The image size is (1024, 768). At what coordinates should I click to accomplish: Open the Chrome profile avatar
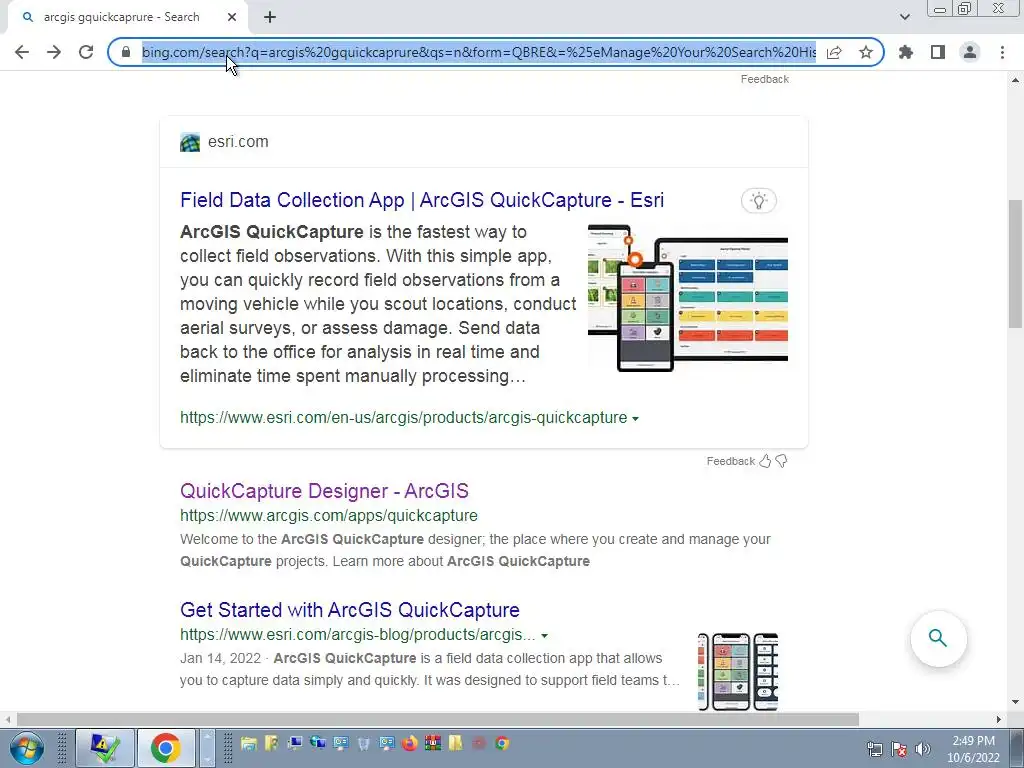pos(970,52)
